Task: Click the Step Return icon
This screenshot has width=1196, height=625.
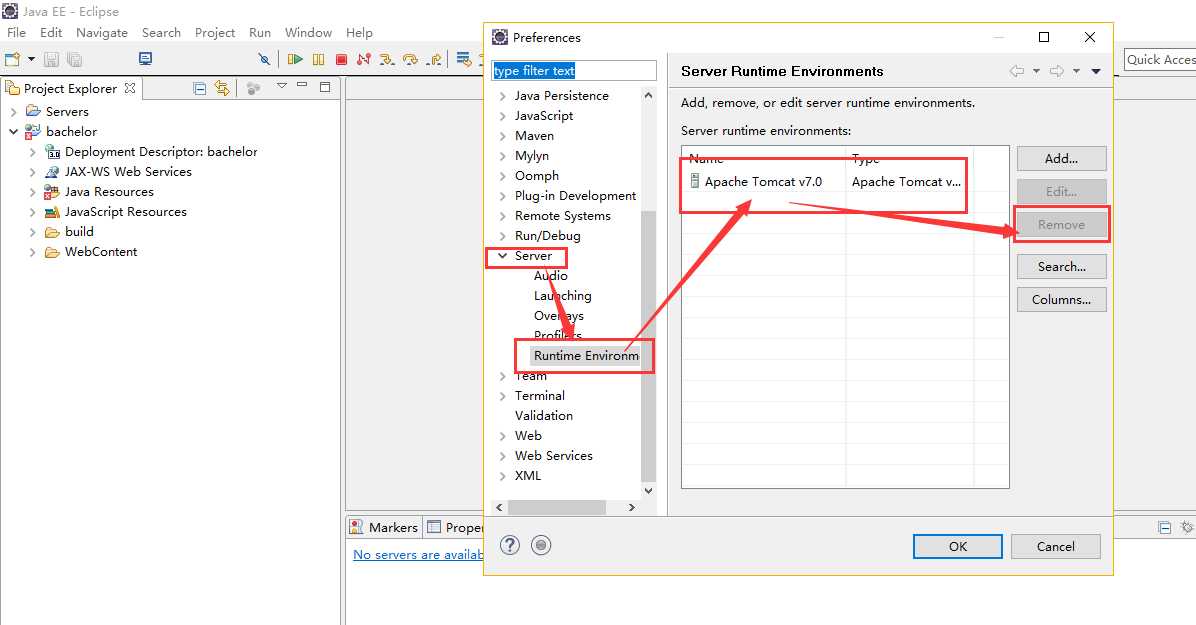Action: tap(434, 59)
